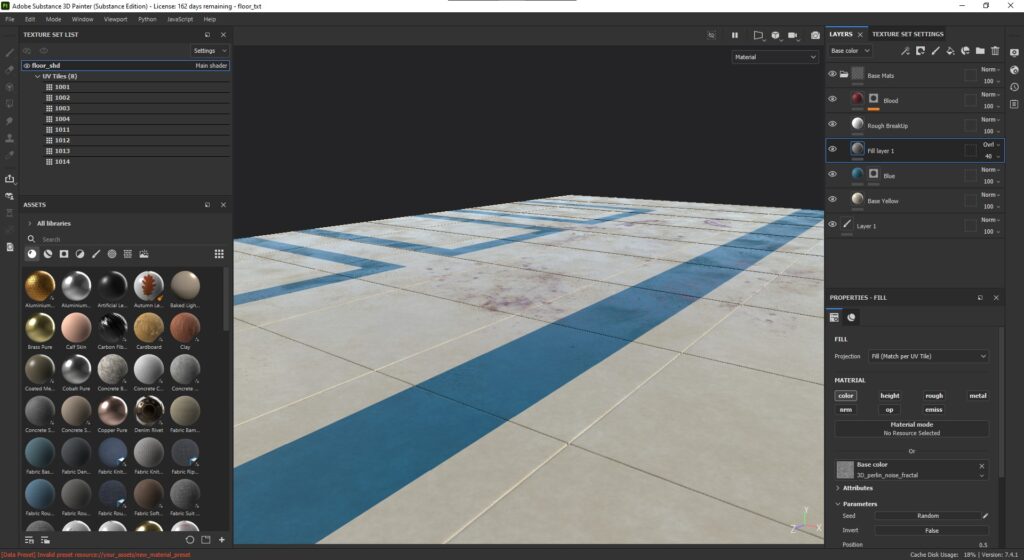This screenshot has width=1024, height=560.
Task: Open the Viewport menu
Action: [115, 19]
